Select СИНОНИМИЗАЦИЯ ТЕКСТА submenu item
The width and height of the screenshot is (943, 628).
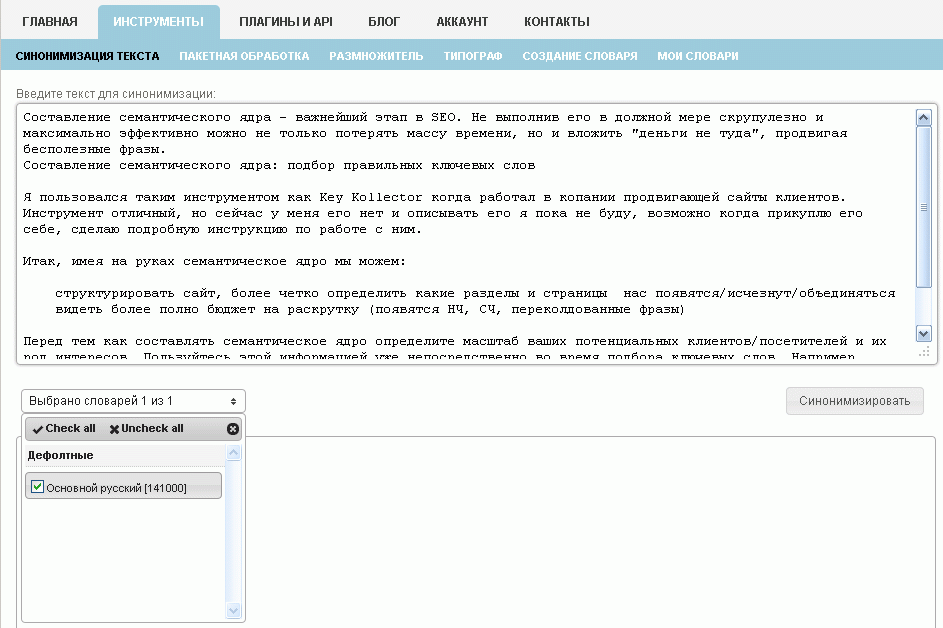coord(87,56)
